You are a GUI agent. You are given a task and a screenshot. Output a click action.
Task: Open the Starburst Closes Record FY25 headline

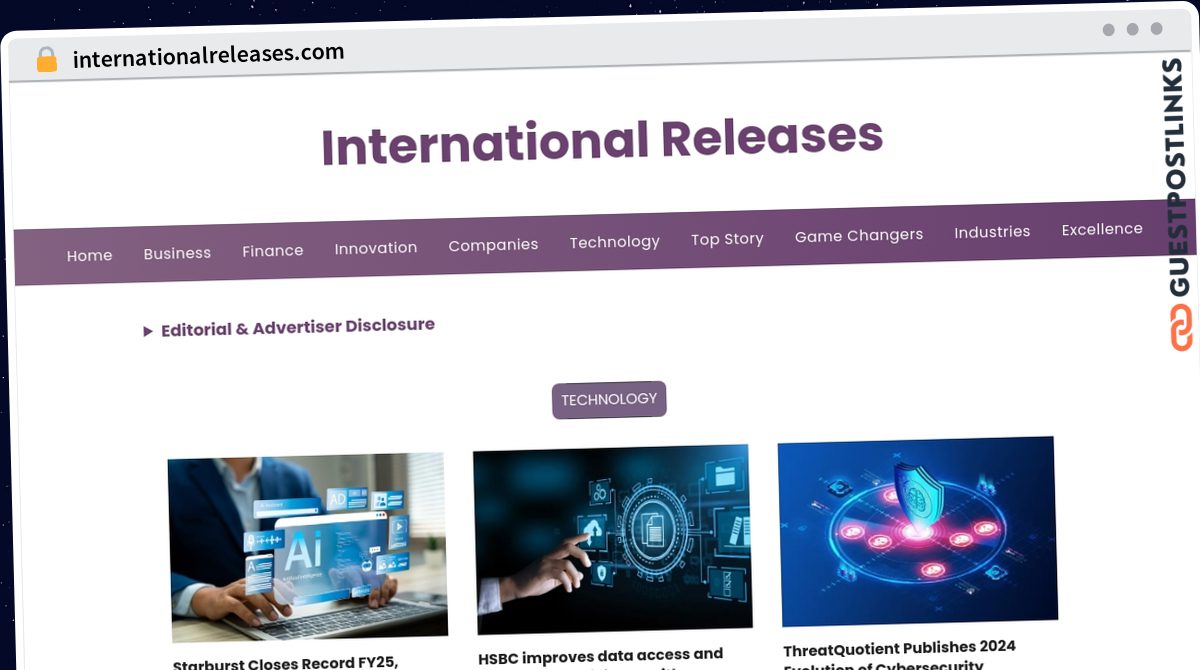pos(285,663)
